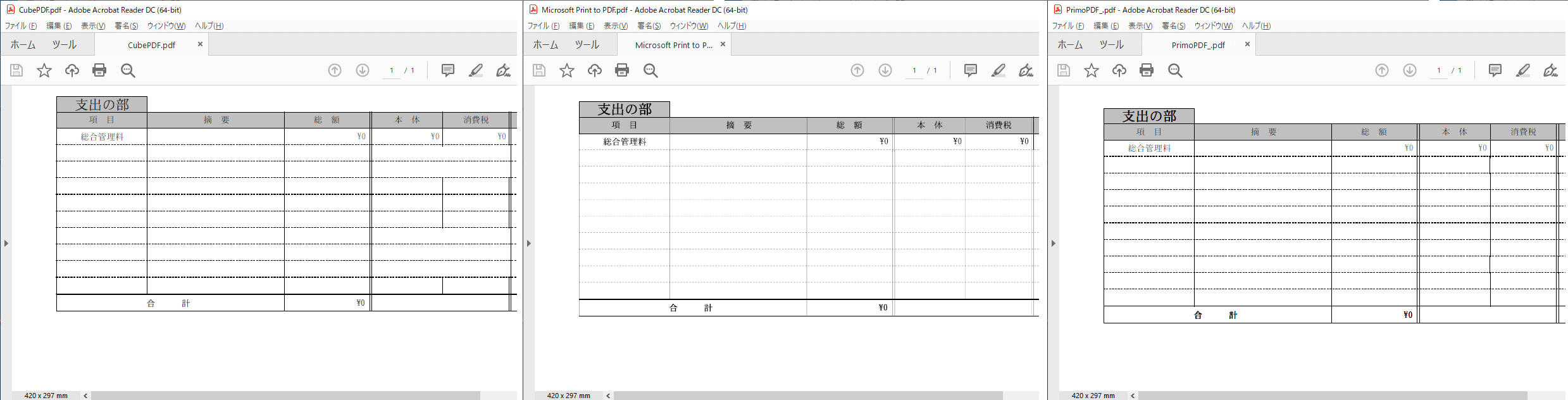Click the zoom search icon in PrimoPDF window
Screen dimensions: 1568x400
point(1175,70)
